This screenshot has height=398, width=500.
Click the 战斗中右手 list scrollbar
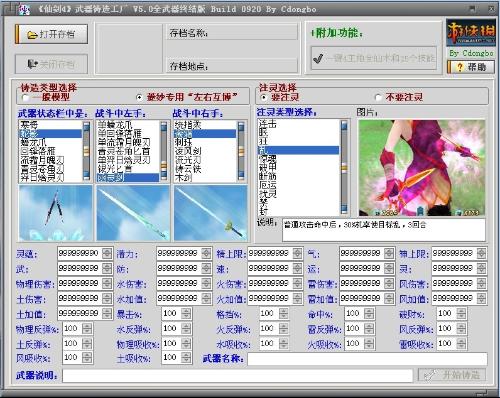[241, 151]
